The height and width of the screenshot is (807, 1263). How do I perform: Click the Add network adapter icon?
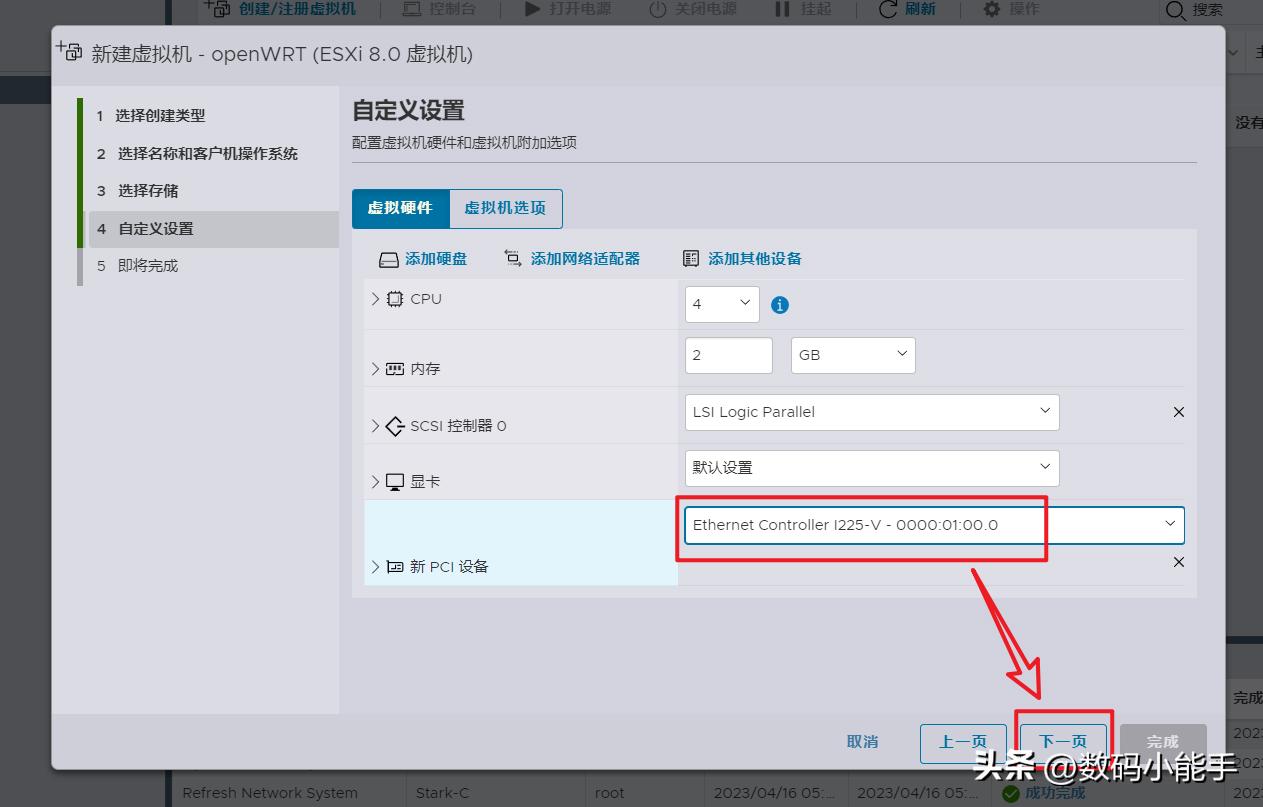513,259
